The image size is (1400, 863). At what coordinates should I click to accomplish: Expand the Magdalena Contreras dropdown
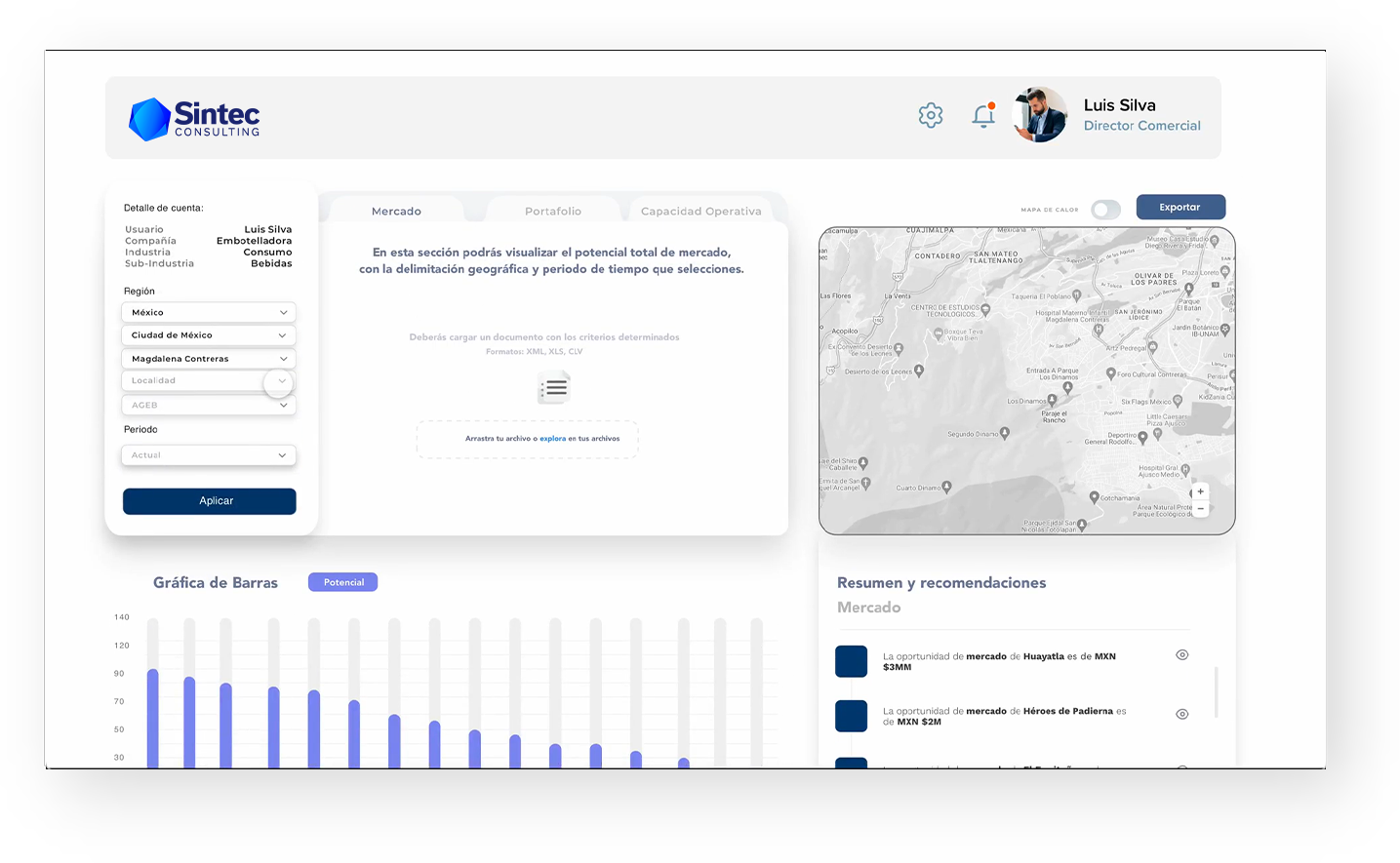209,359
